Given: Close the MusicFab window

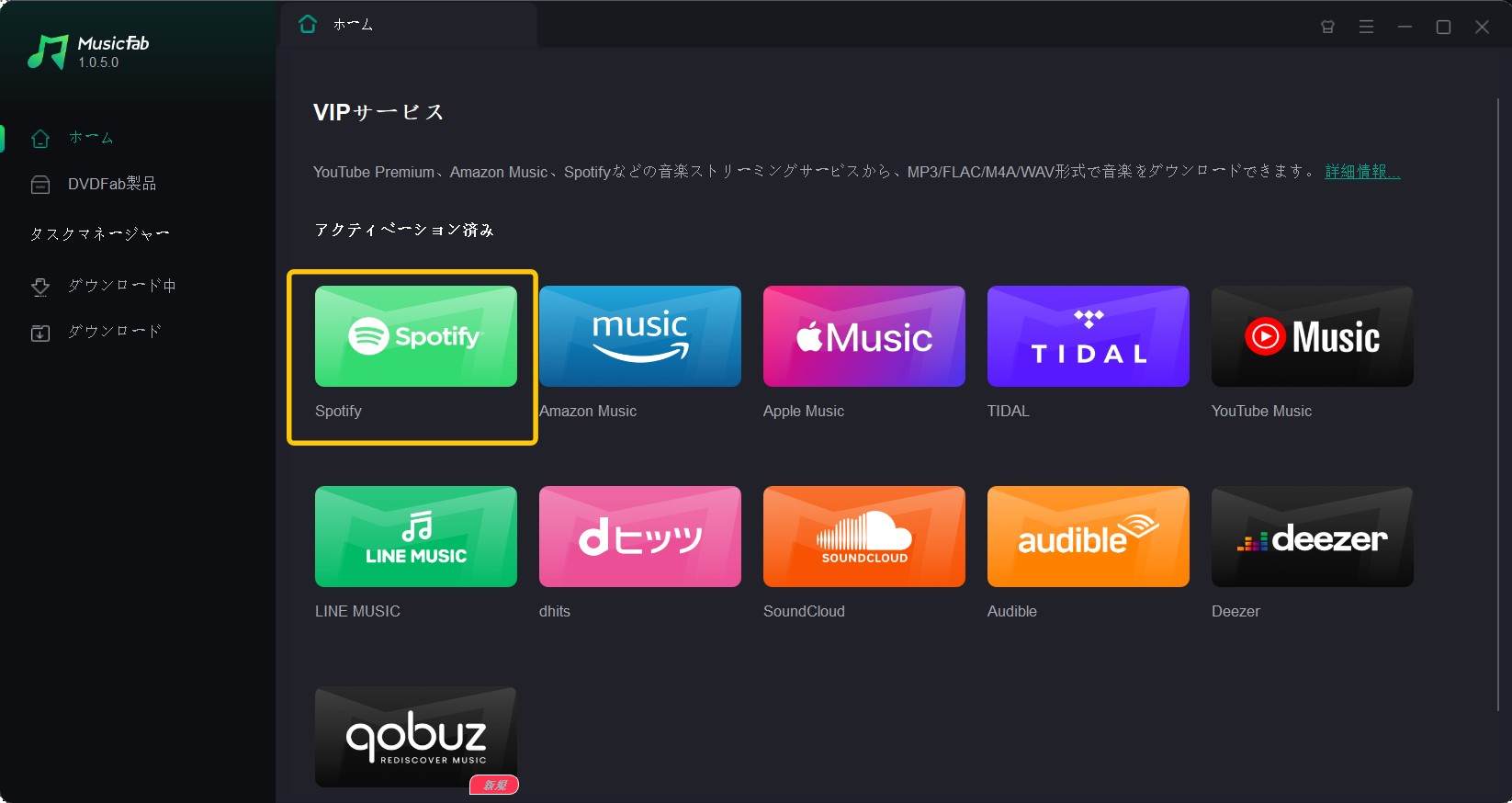Looking at the screenshot, I should tap(1482, 27).
